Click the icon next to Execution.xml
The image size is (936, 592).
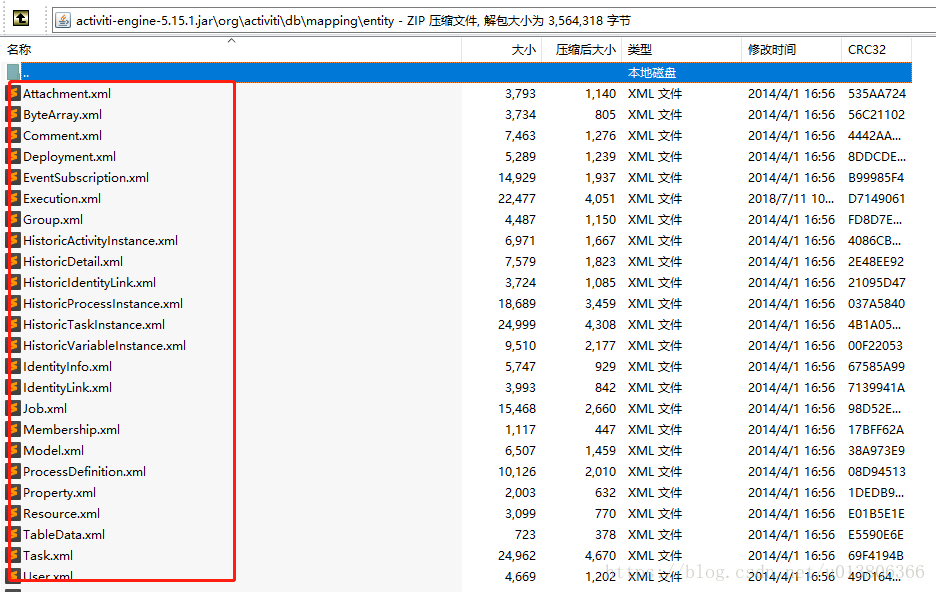[x=13, y=199]
